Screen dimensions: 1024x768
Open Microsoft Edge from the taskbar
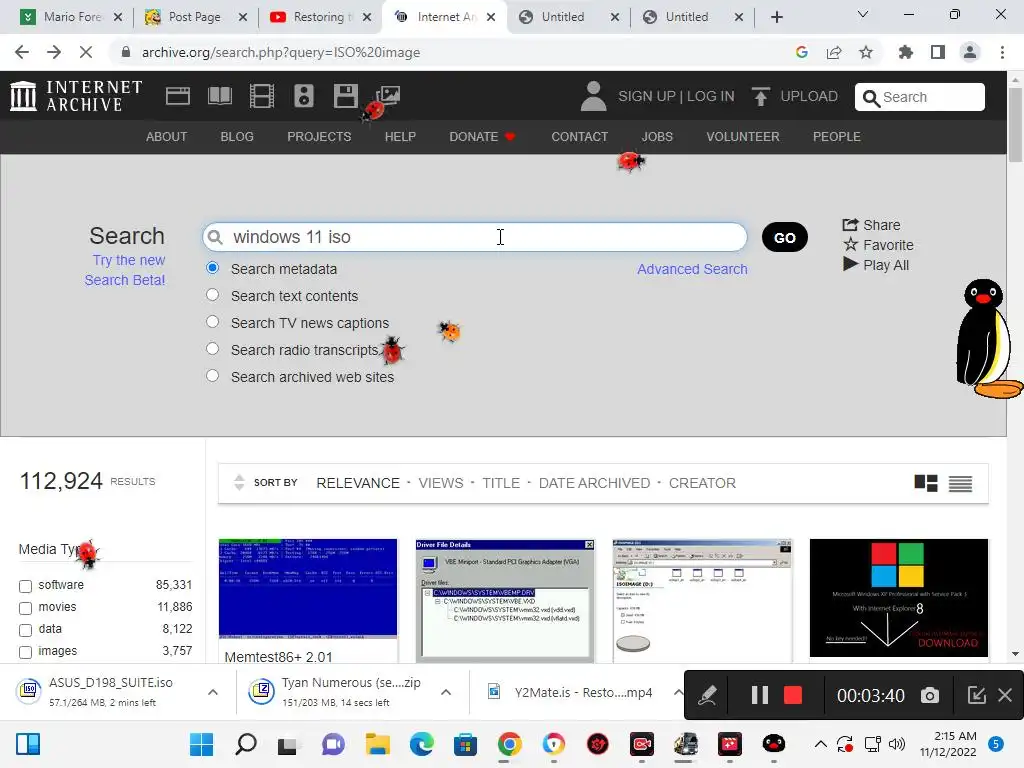tap(422, 744)
